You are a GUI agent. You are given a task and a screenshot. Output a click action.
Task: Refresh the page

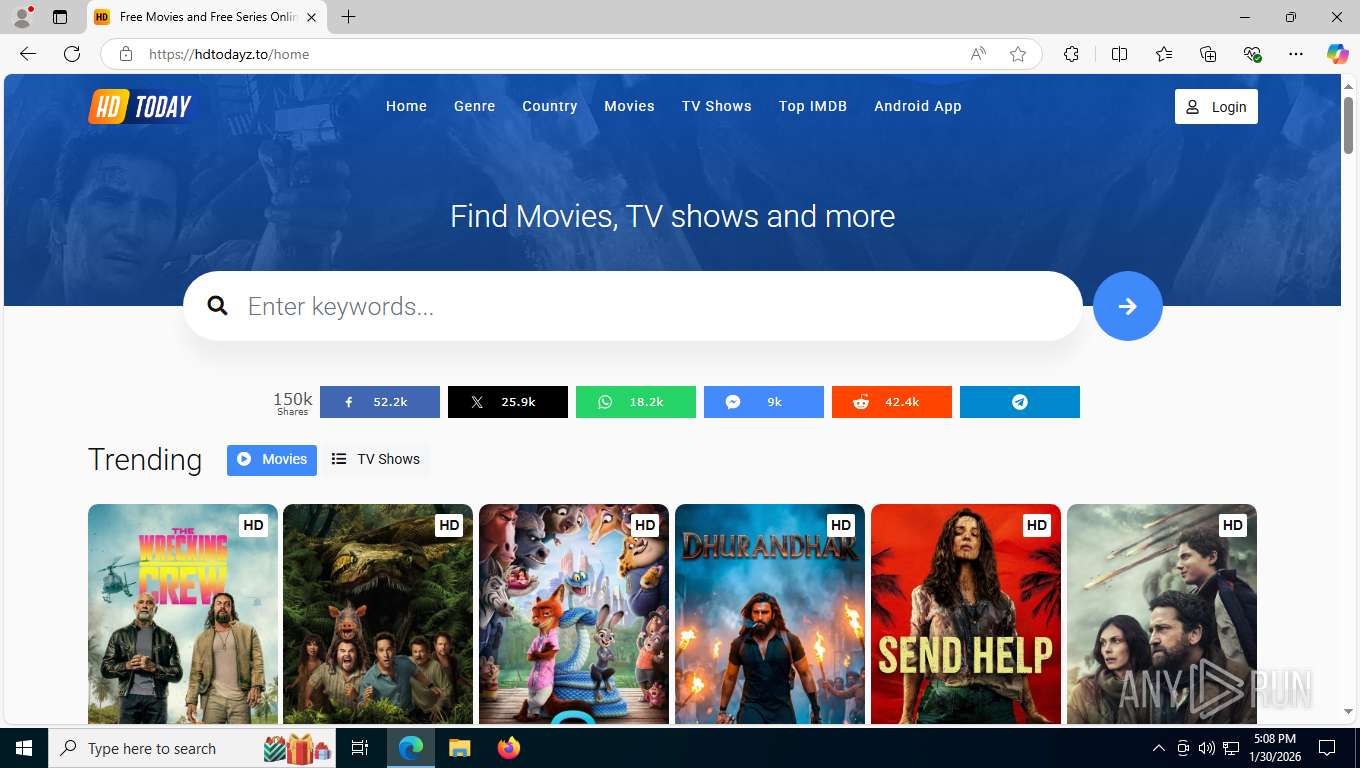tap(72, 54)
